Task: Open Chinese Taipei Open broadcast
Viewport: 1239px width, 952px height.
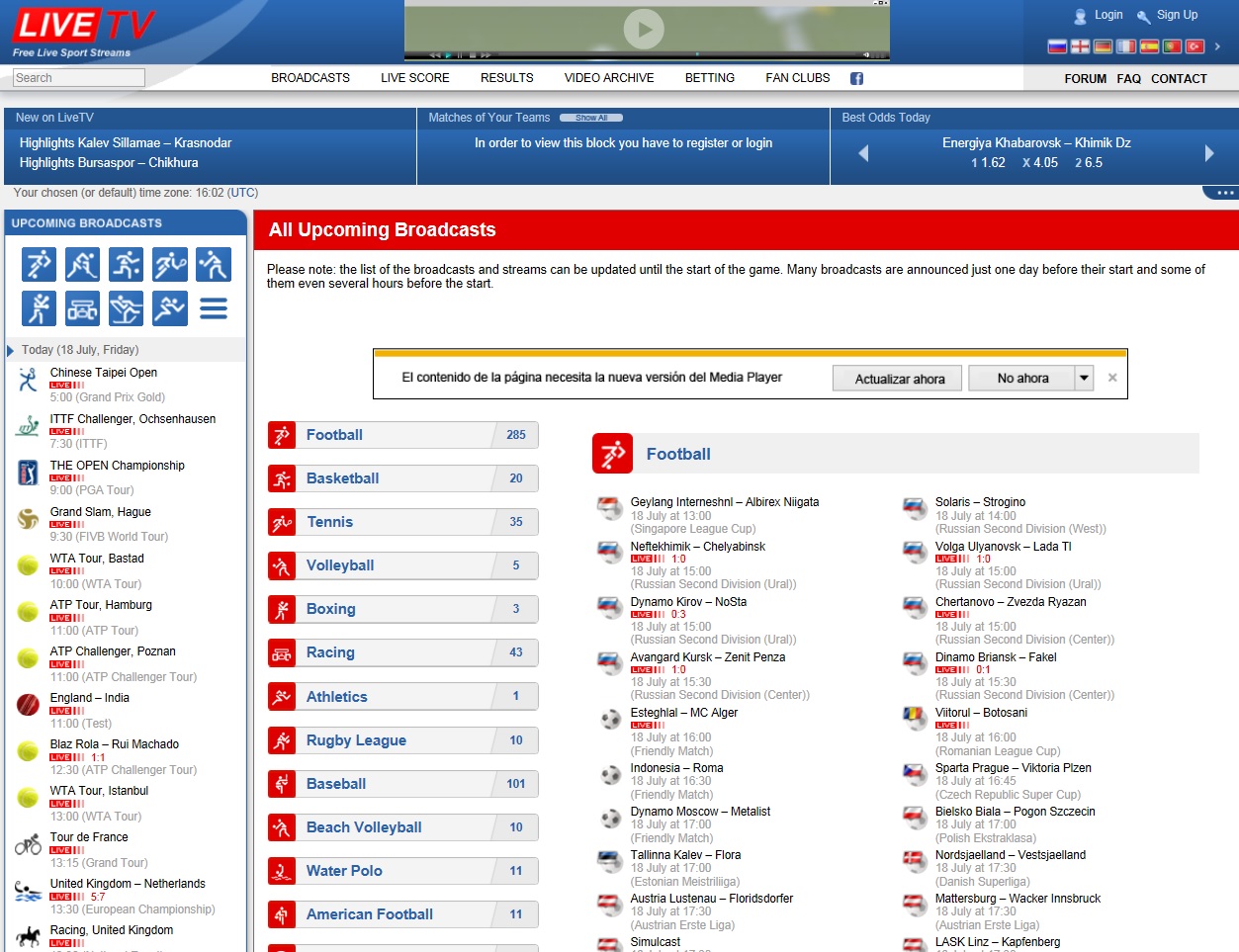Action: (104, 373)
